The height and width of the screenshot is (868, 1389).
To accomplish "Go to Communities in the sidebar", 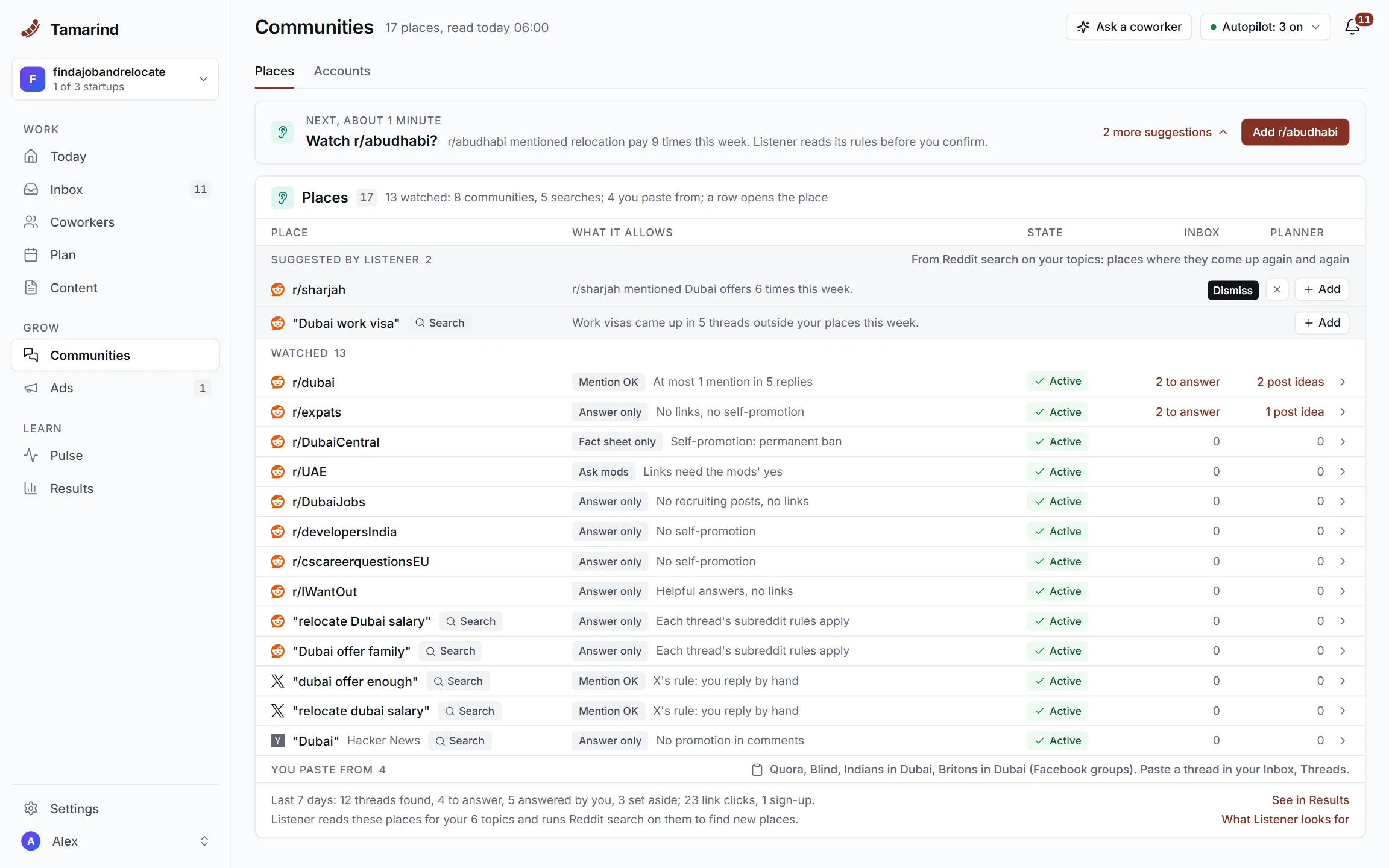I will [x=115, y=355].
